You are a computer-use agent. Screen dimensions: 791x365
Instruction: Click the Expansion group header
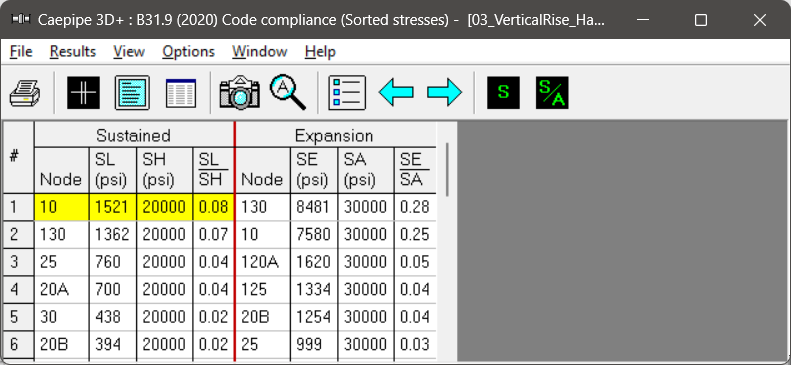click(x=335, y=135)
